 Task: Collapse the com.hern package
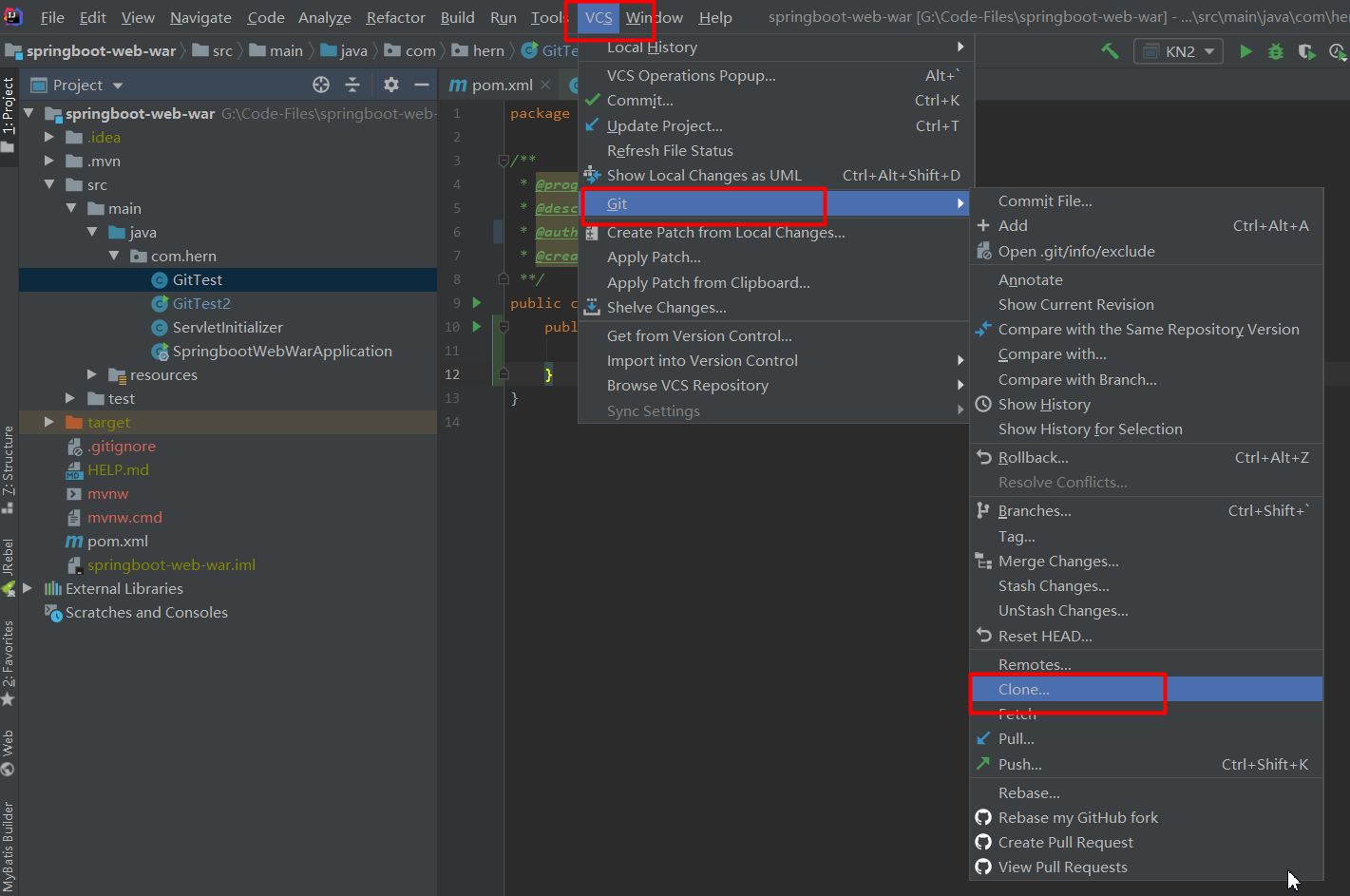pyautogui.click(x=114, y=256)
